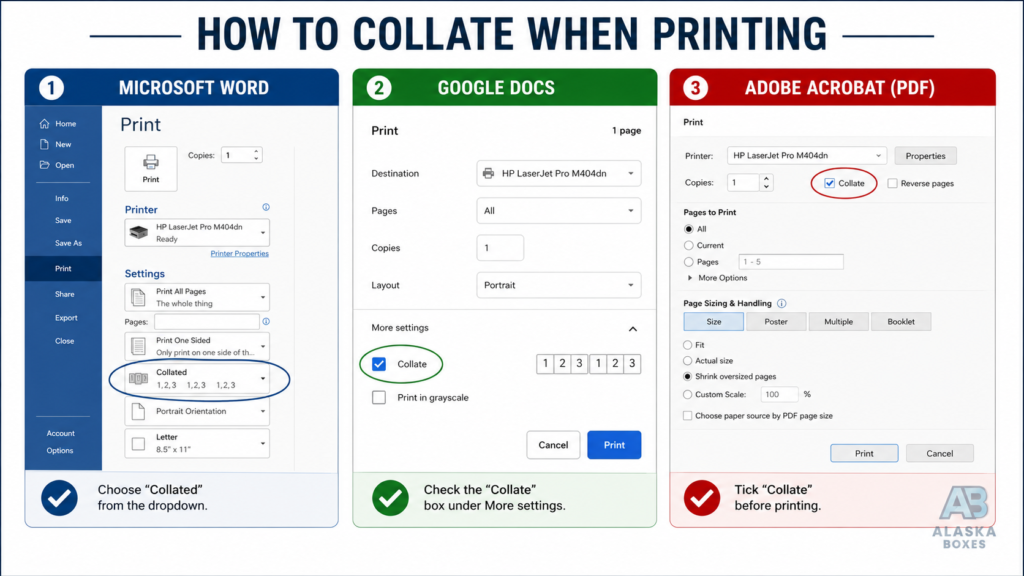Click the HP LaserJet printer icon in Word

pos(138,232)
